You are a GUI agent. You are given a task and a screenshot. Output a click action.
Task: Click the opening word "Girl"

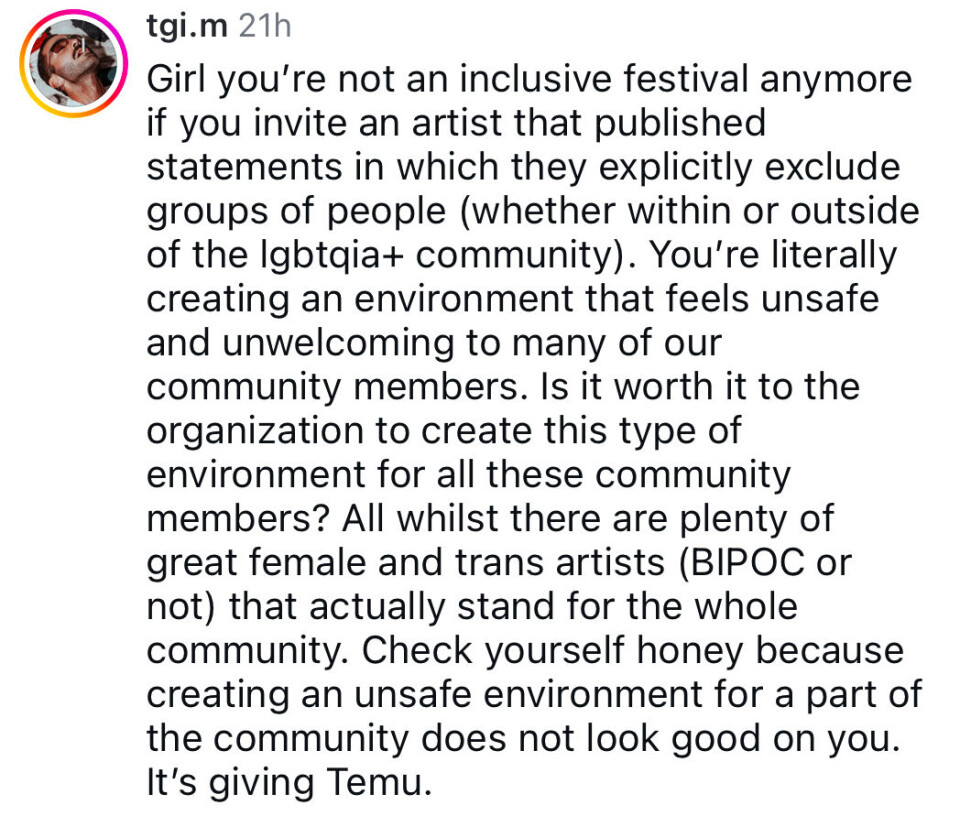pyautogui.click(x=181, y=78)
